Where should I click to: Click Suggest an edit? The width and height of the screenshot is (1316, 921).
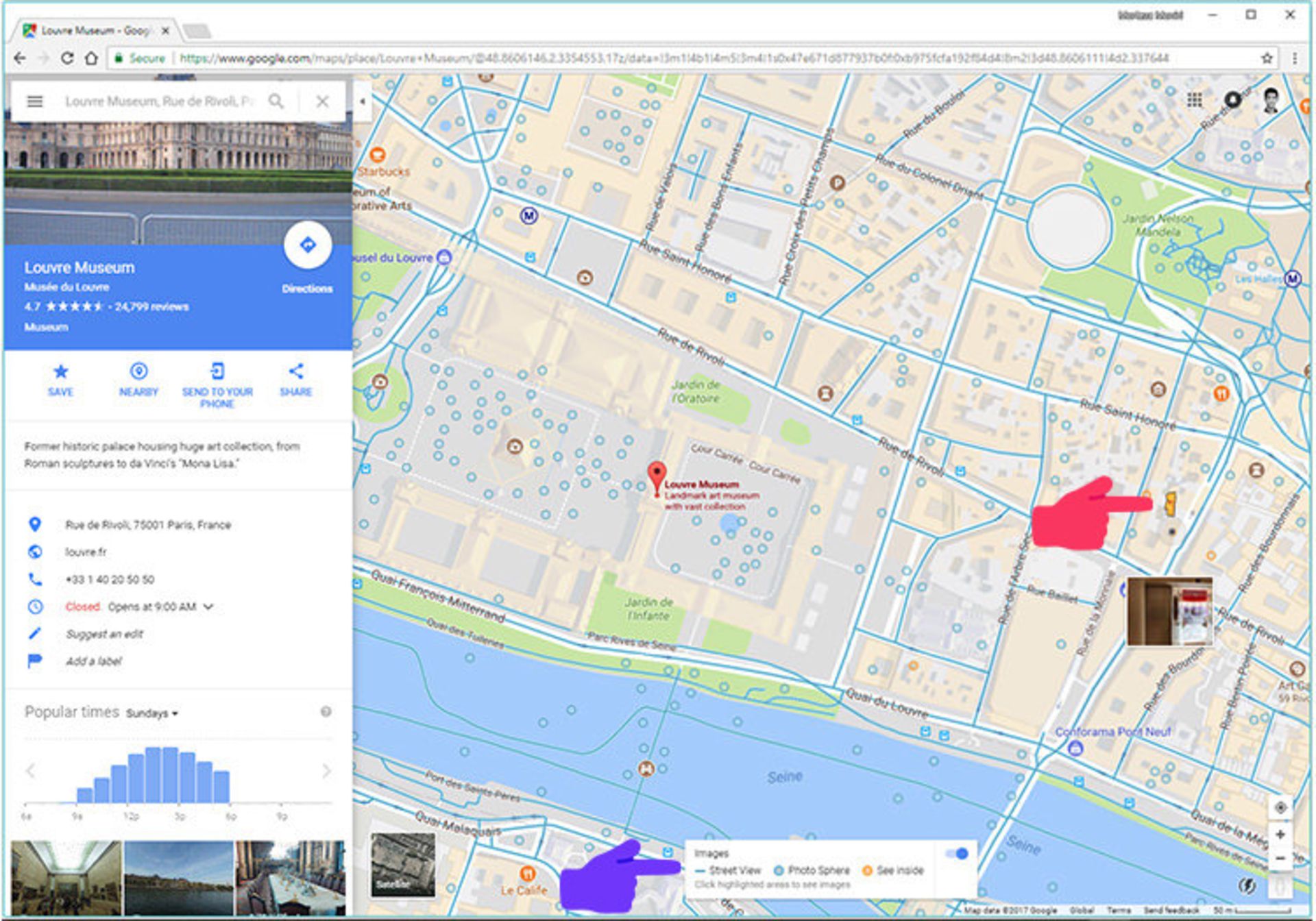coord(104,634)
